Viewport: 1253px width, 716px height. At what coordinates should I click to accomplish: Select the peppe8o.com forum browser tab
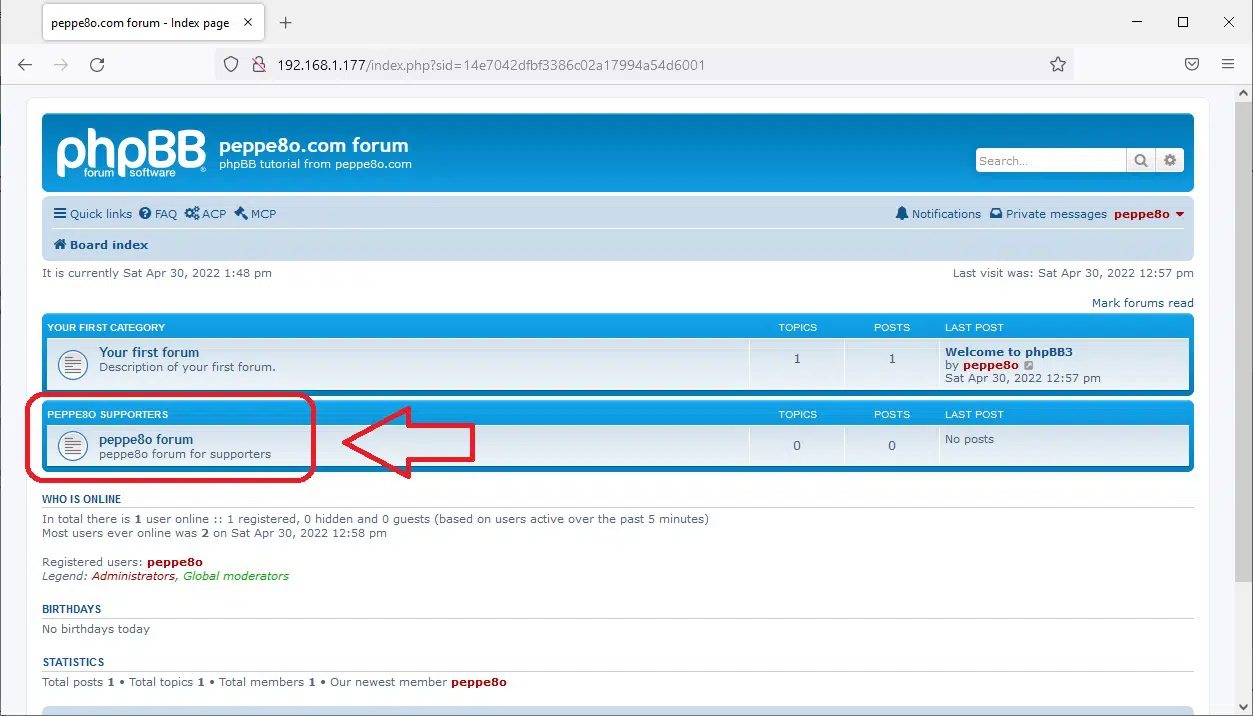click(154, 22)
